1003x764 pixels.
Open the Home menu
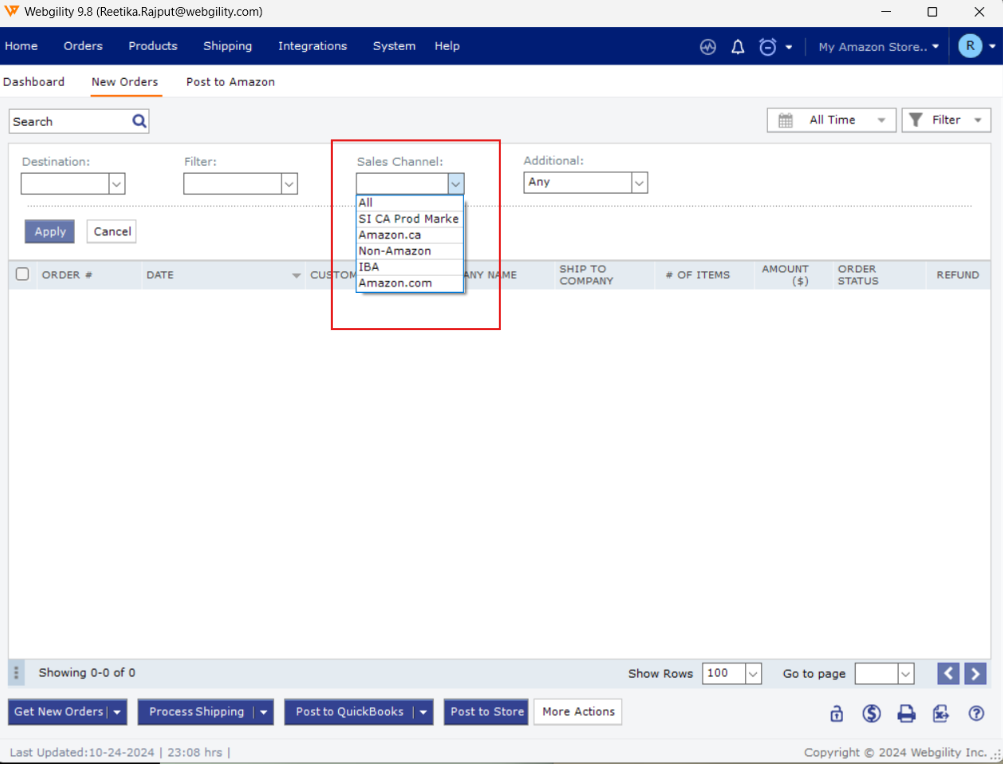21,46
